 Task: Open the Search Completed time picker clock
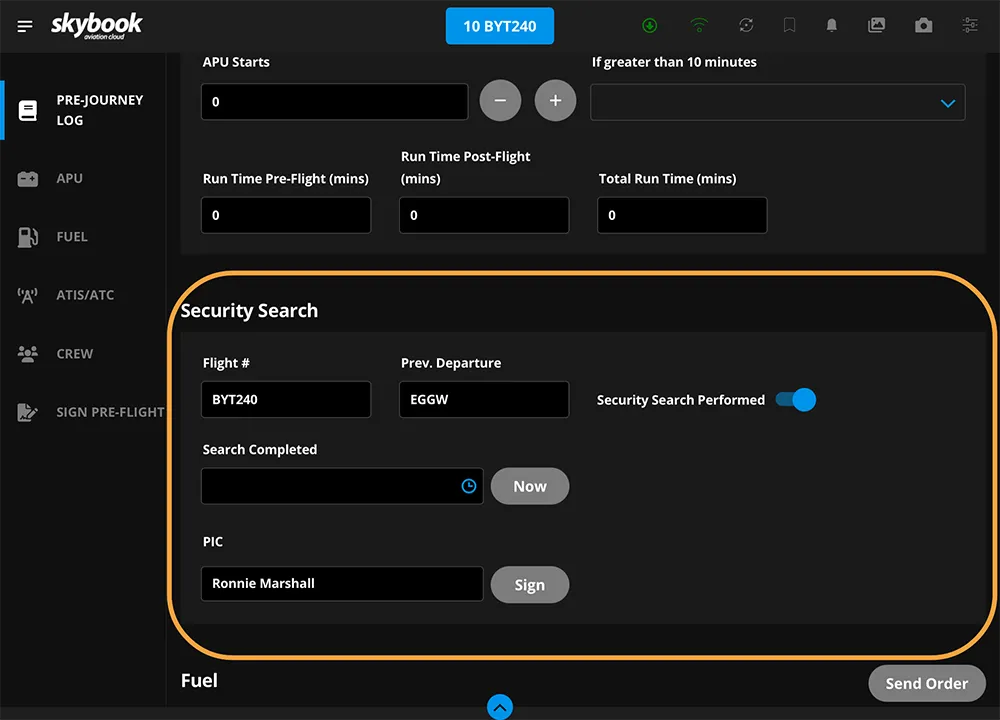468,487
